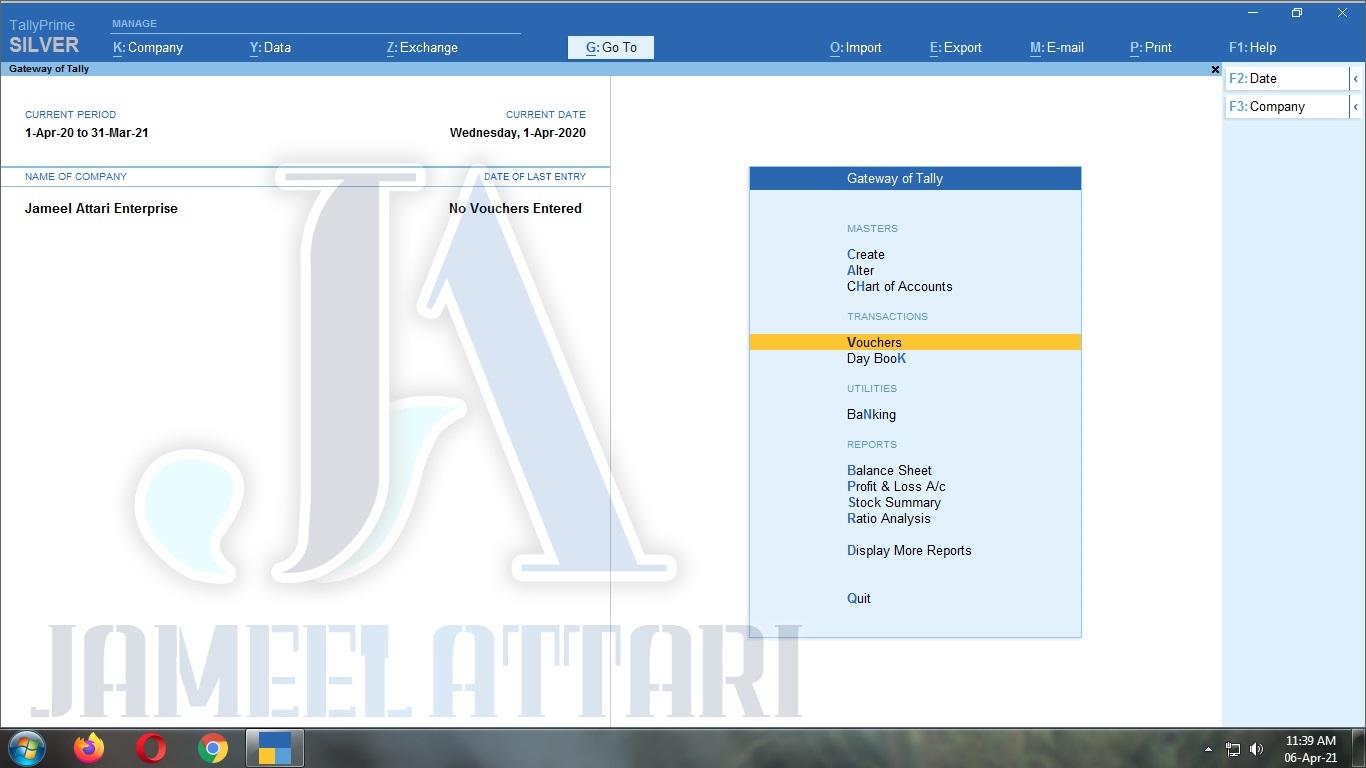Open Day Book

[877, 358]
